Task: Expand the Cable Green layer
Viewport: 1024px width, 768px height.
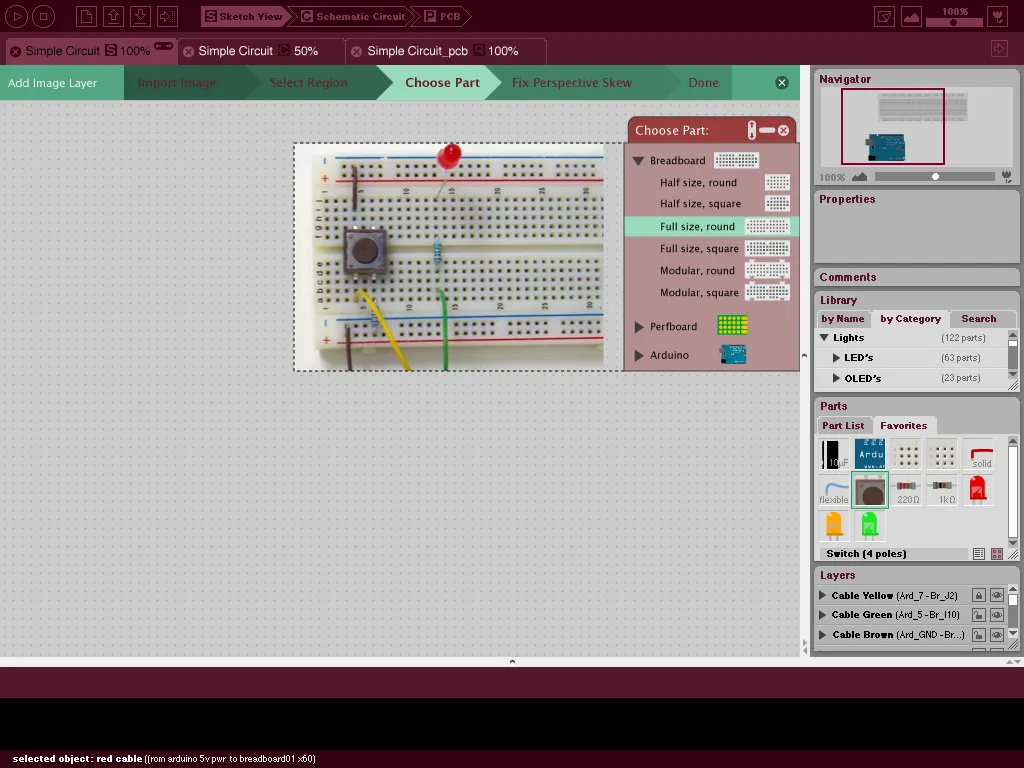Action: [823, 615]
